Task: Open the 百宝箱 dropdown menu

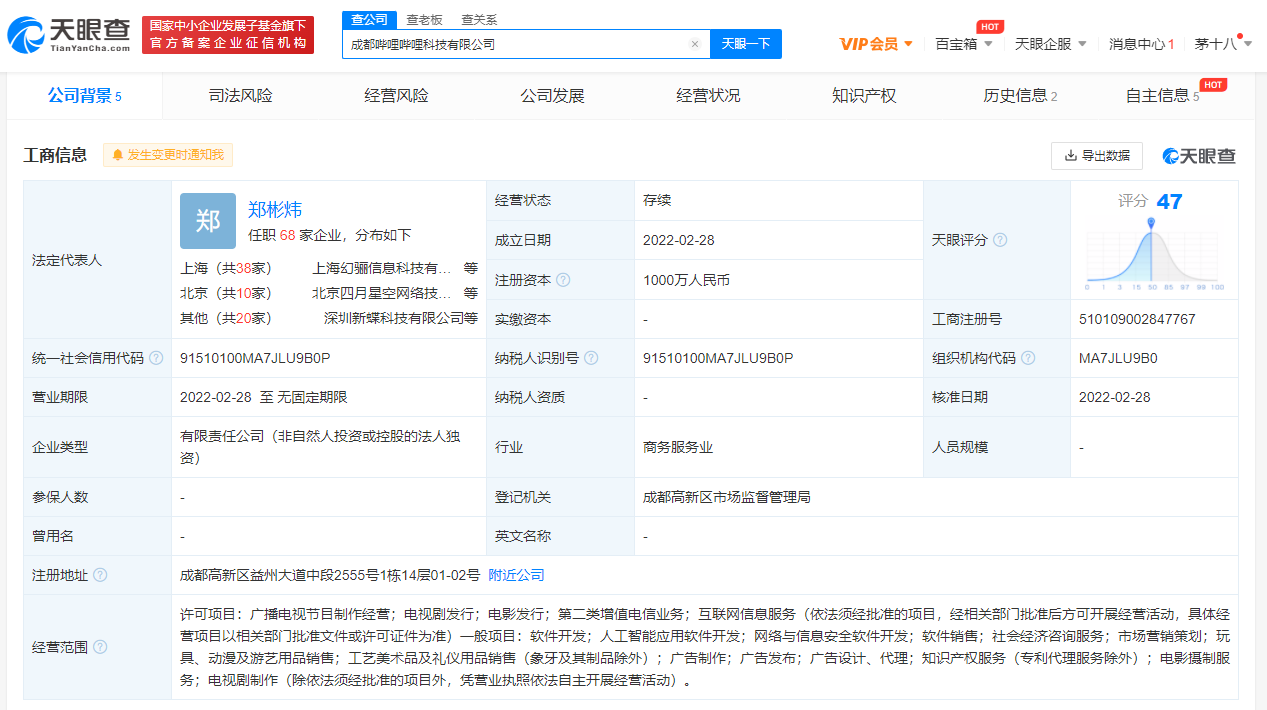Action: (x=963, y=44)
